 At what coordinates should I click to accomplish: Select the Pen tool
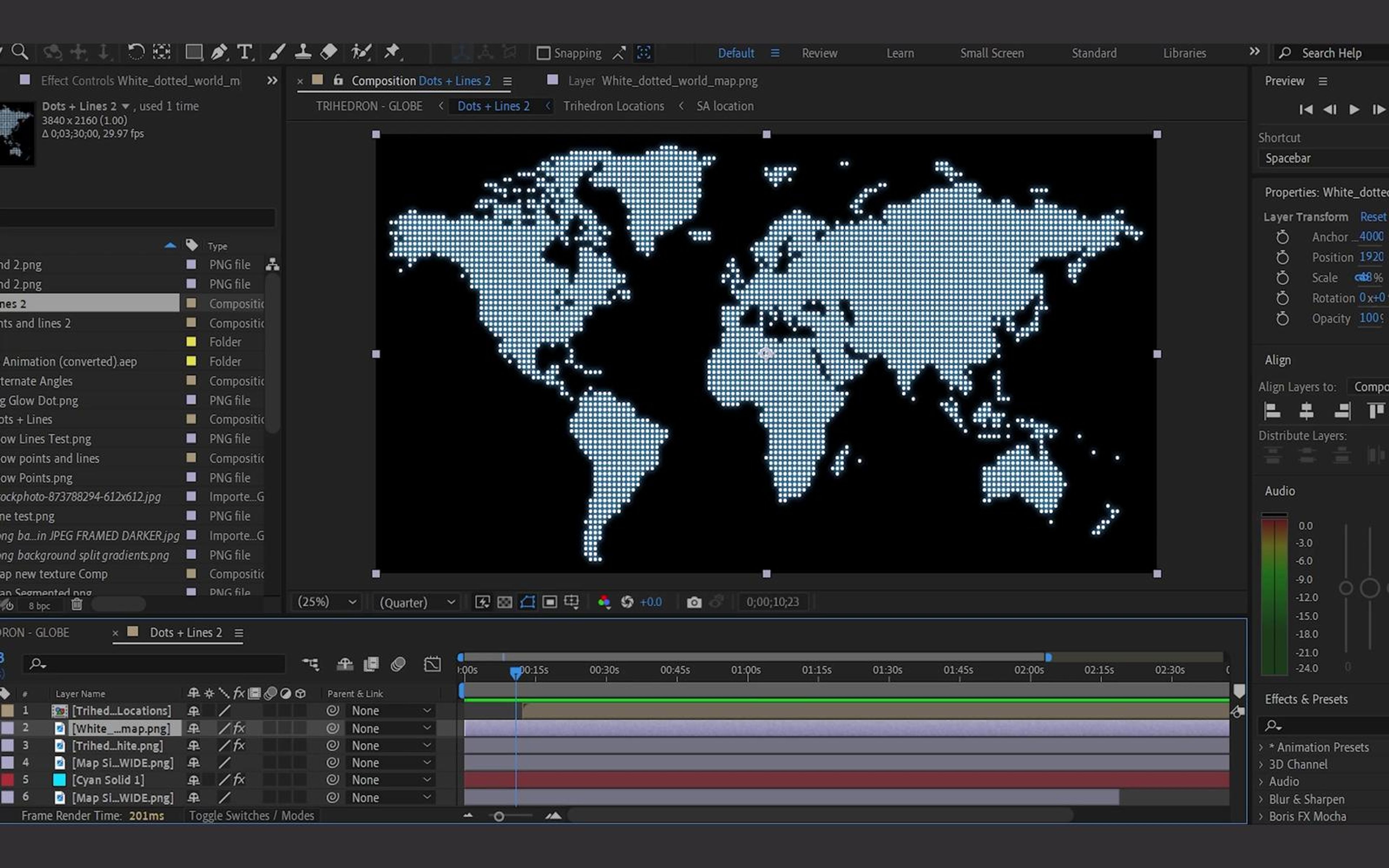coord(219,52)
